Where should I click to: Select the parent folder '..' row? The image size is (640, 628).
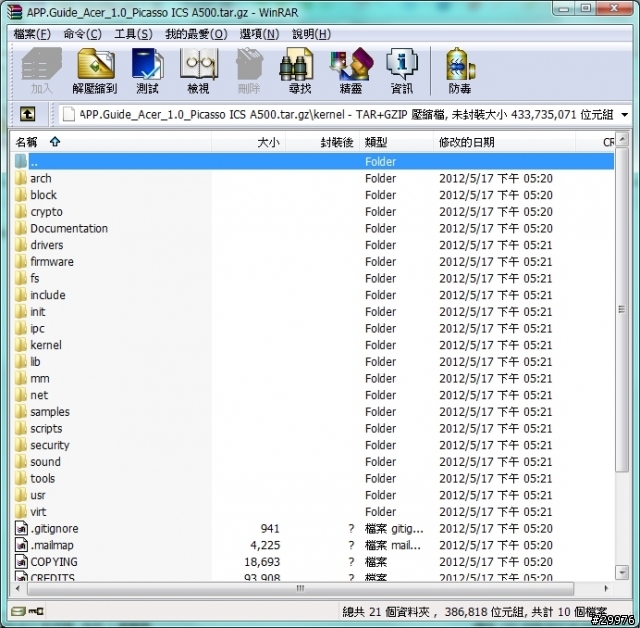pyautogui.click(x=314, y=162)
